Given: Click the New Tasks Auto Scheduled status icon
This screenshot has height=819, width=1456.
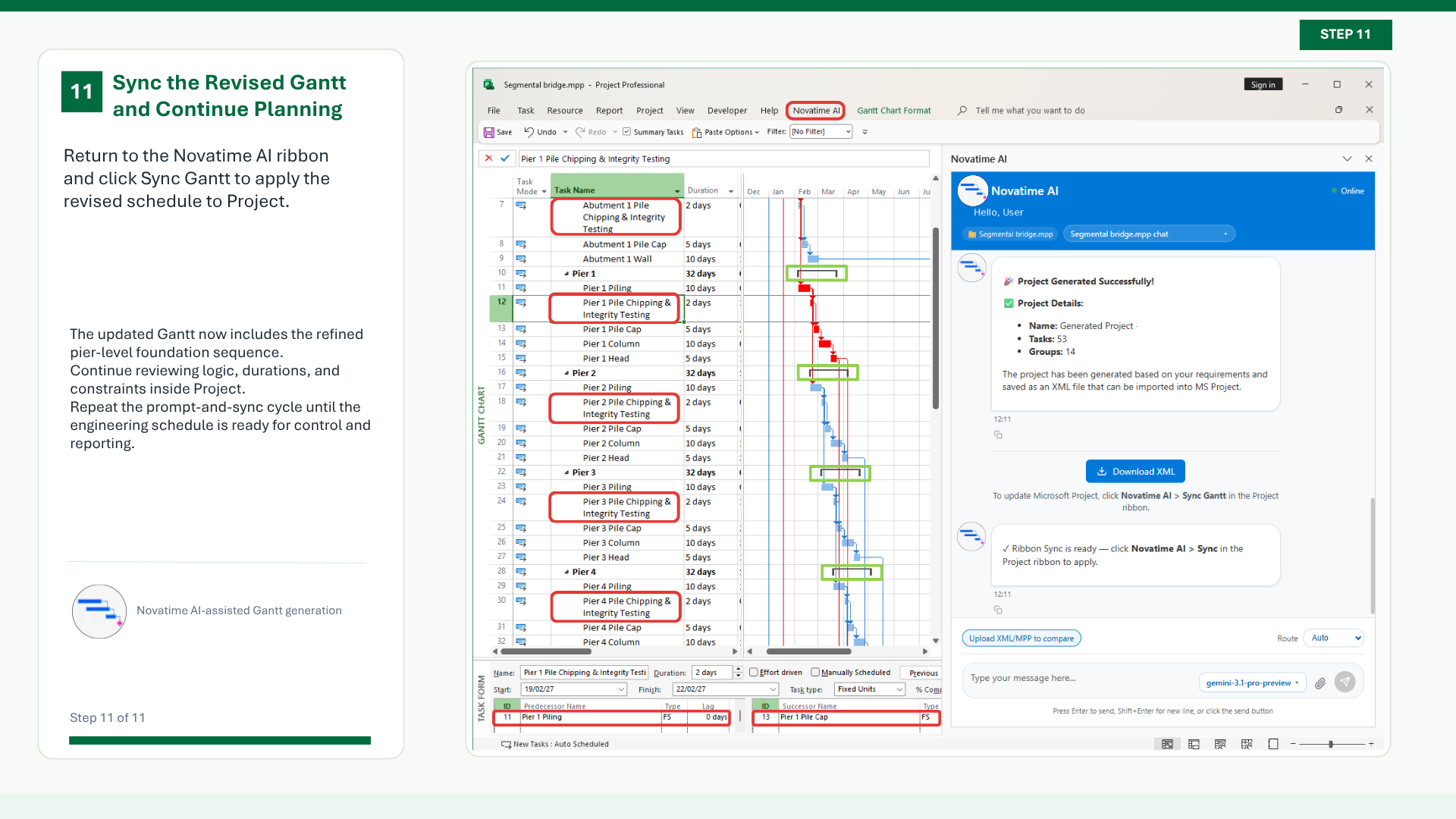Looking at the screenshot, I should point(506,745).
